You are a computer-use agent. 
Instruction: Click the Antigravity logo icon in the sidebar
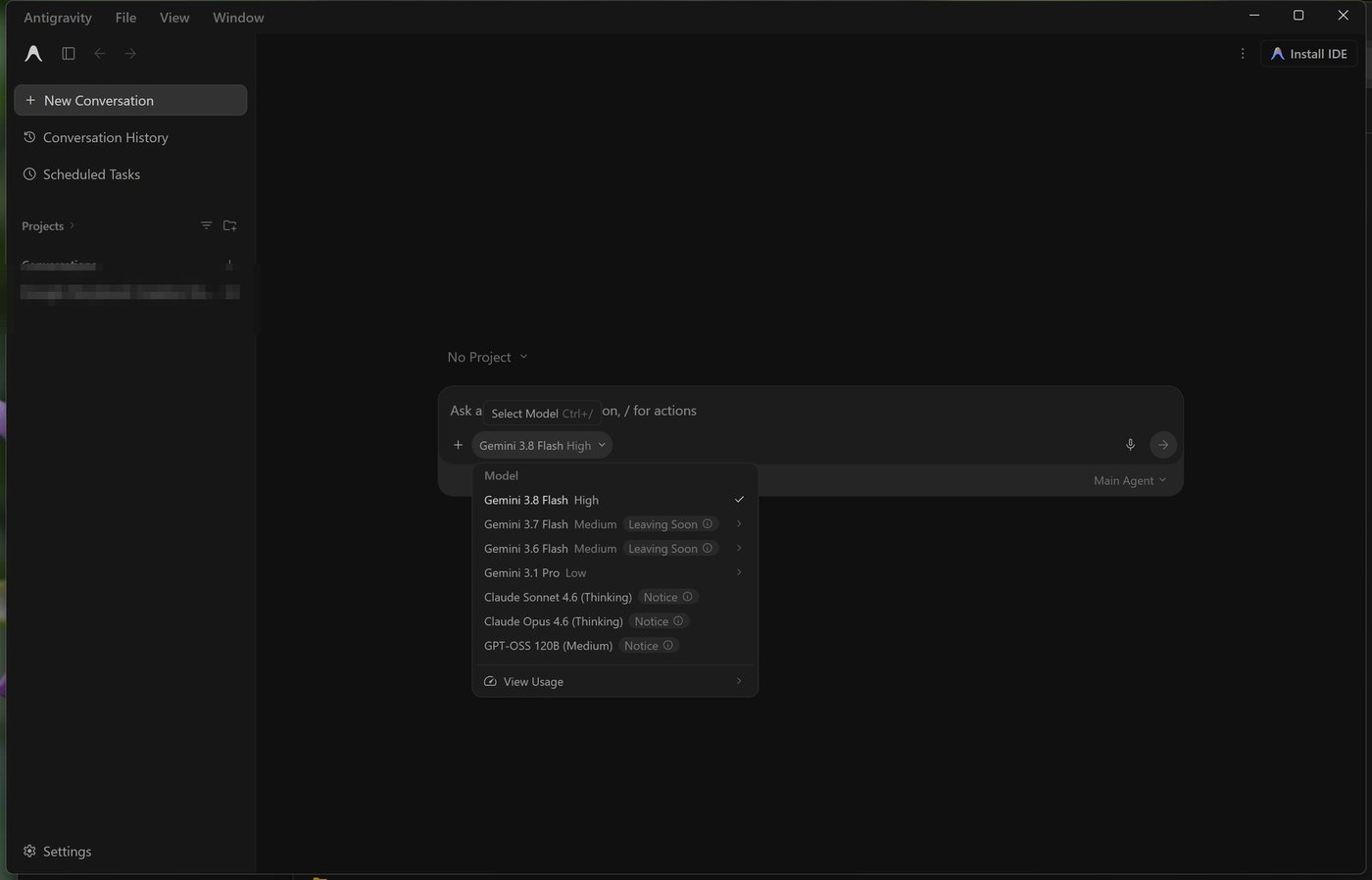coord(33,54)
